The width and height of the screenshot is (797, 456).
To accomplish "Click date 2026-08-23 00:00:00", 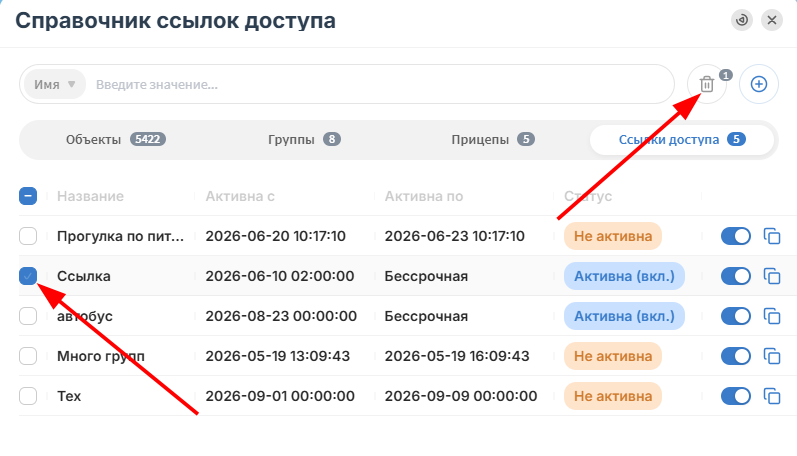I will pos(281,316).
